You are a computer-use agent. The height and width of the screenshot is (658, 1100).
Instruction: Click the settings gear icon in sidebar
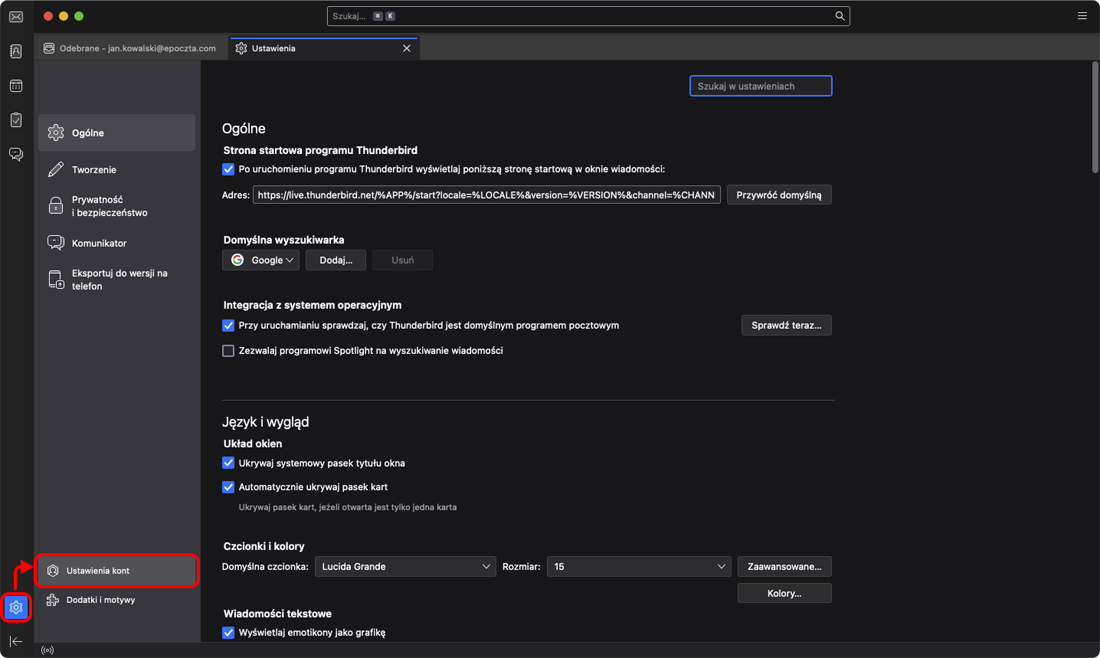coord(16,607)
